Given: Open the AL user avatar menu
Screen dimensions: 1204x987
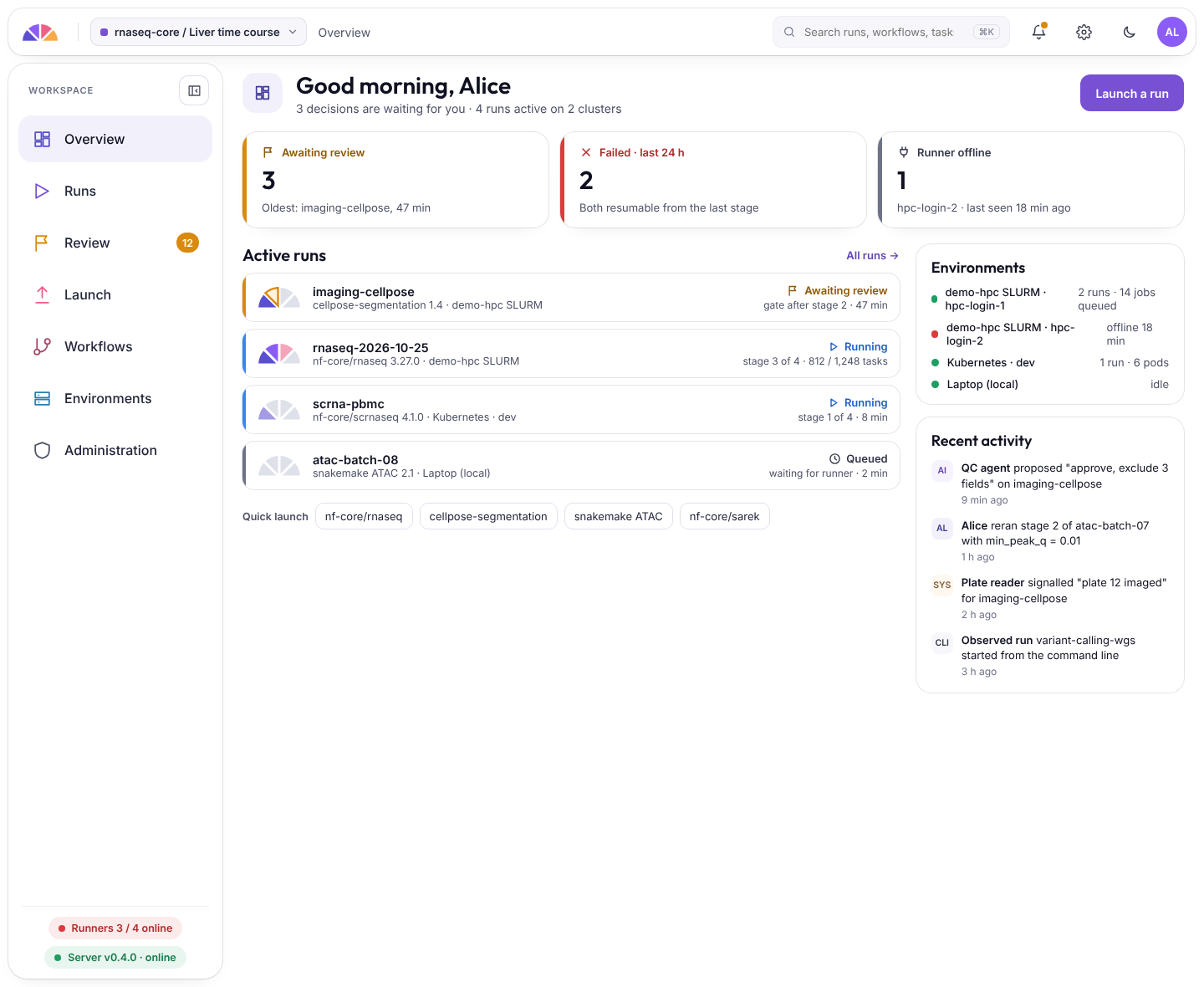Looking at the screenshot, I should (1172, 32).
